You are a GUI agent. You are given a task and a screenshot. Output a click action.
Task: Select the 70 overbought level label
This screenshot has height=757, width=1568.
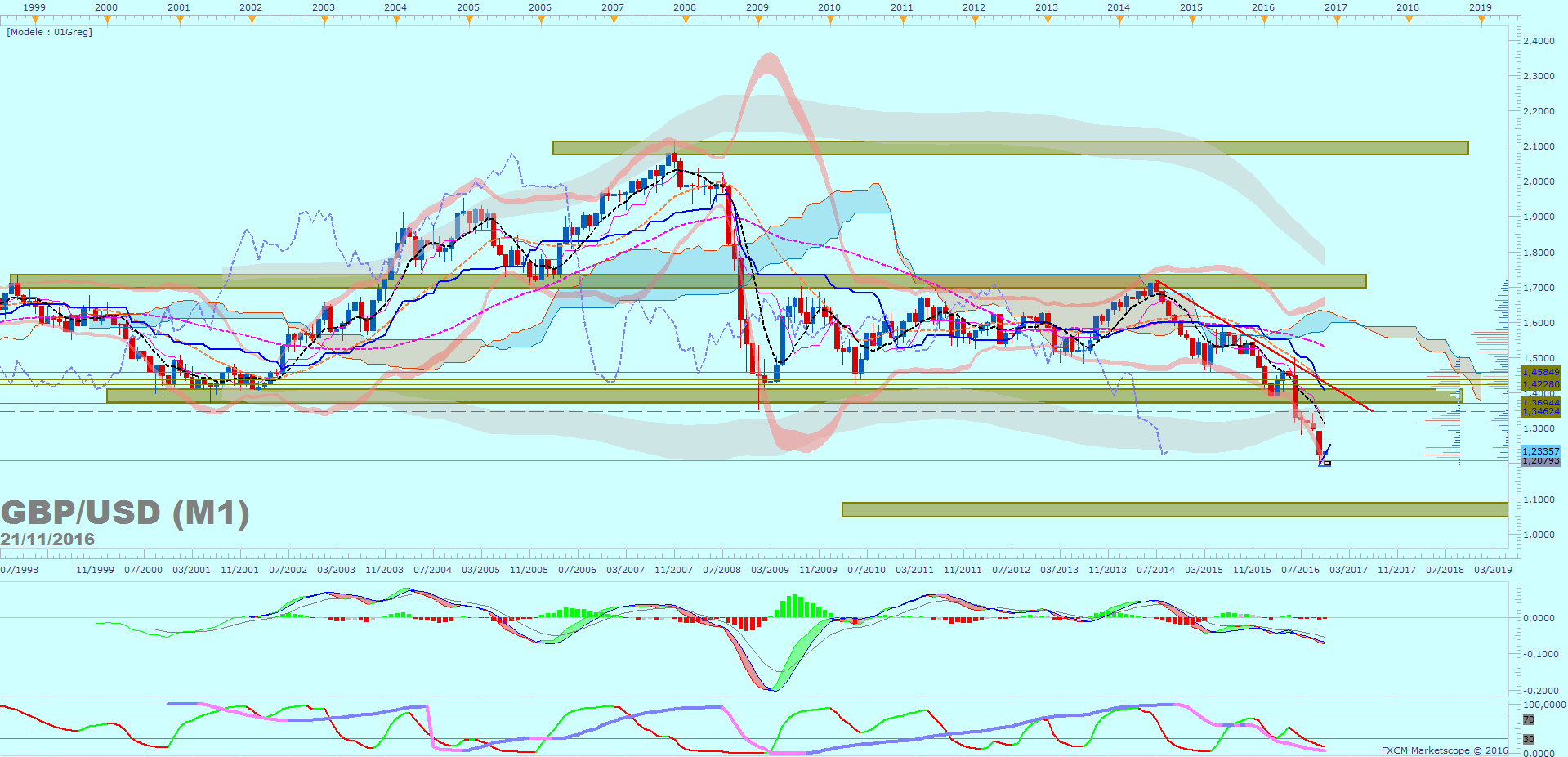(x=1528, y=720)
